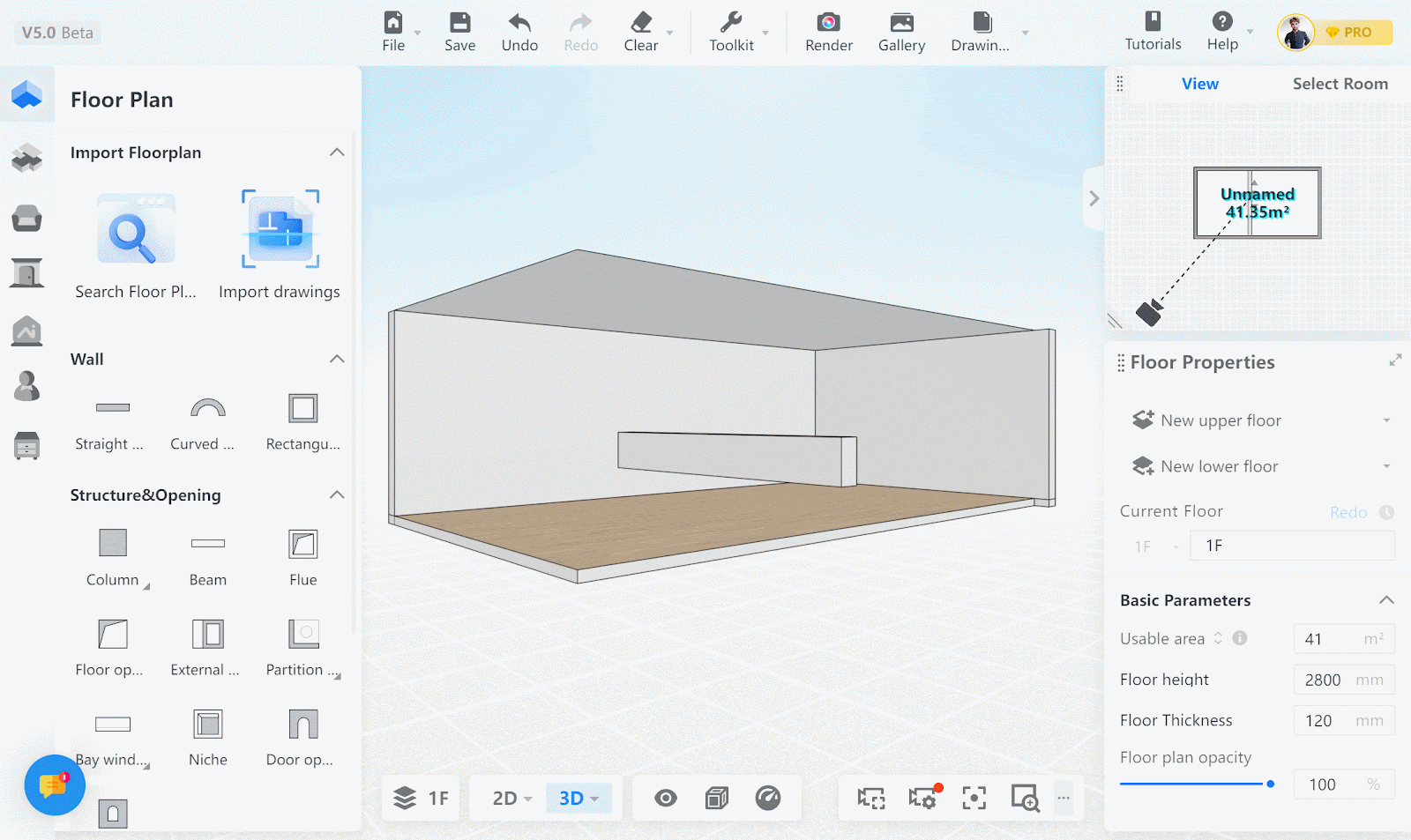This screenshot has width=1411, height=840.
Task: Click the PRO upgrade button
Action: pos(1349,33)
